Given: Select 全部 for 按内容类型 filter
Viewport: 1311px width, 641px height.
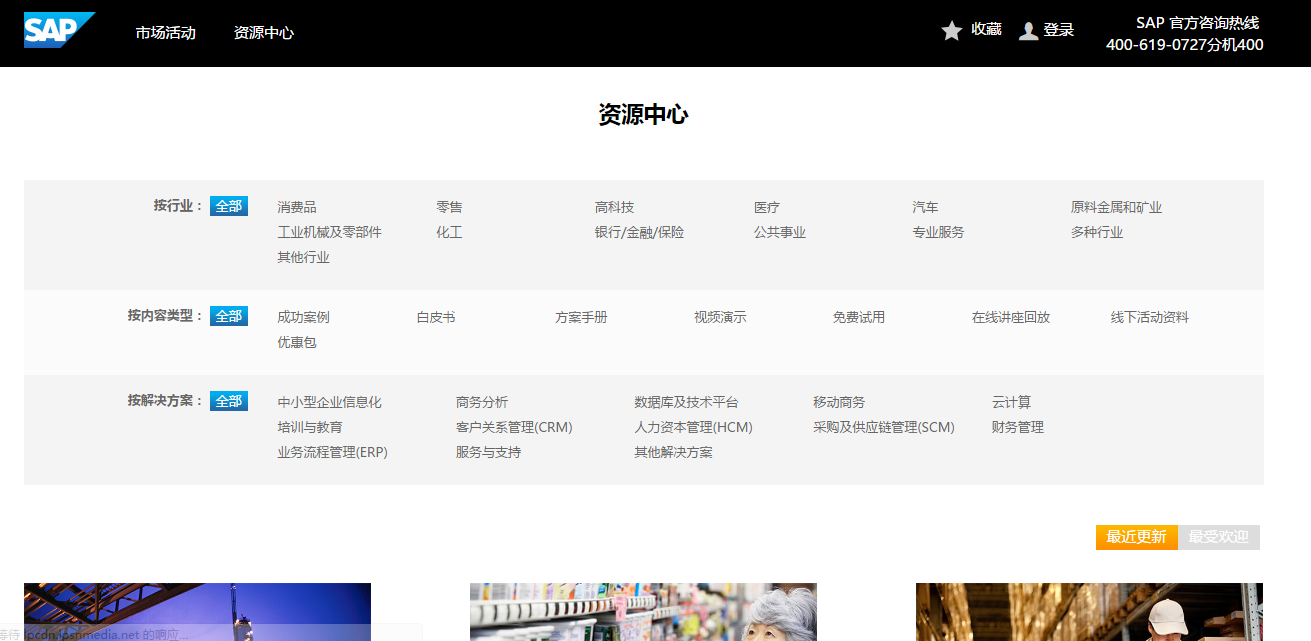Looking at the screenshot, I should 229,316.
